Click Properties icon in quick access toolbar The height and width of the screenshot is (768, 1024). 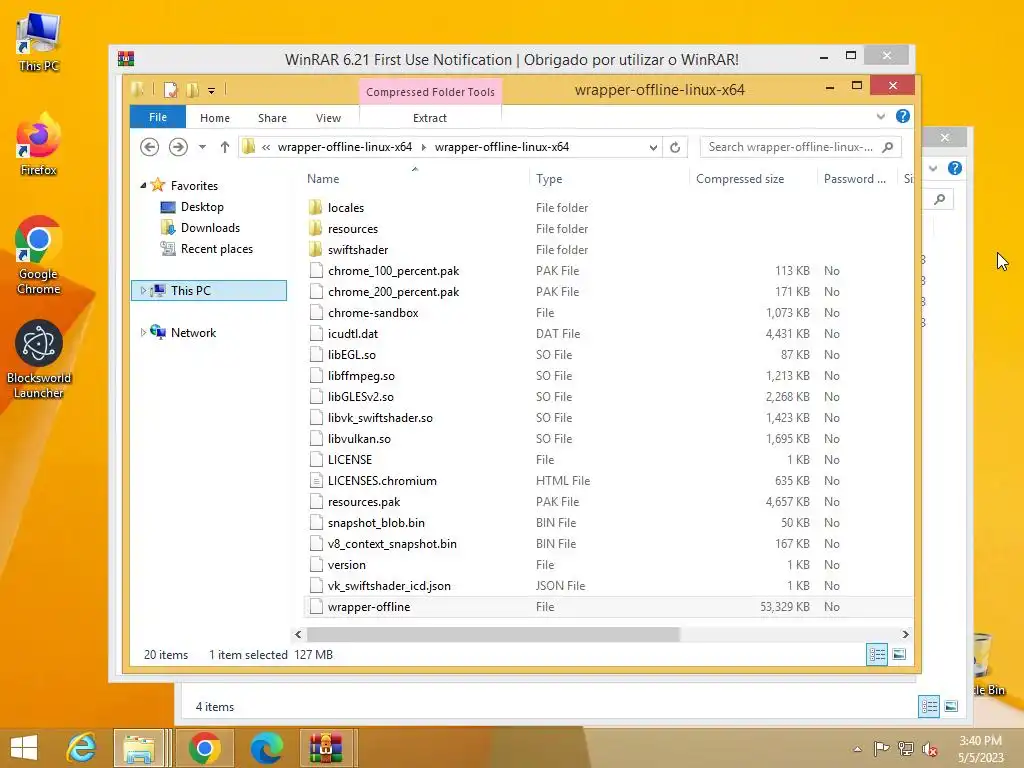pos(170,90)
